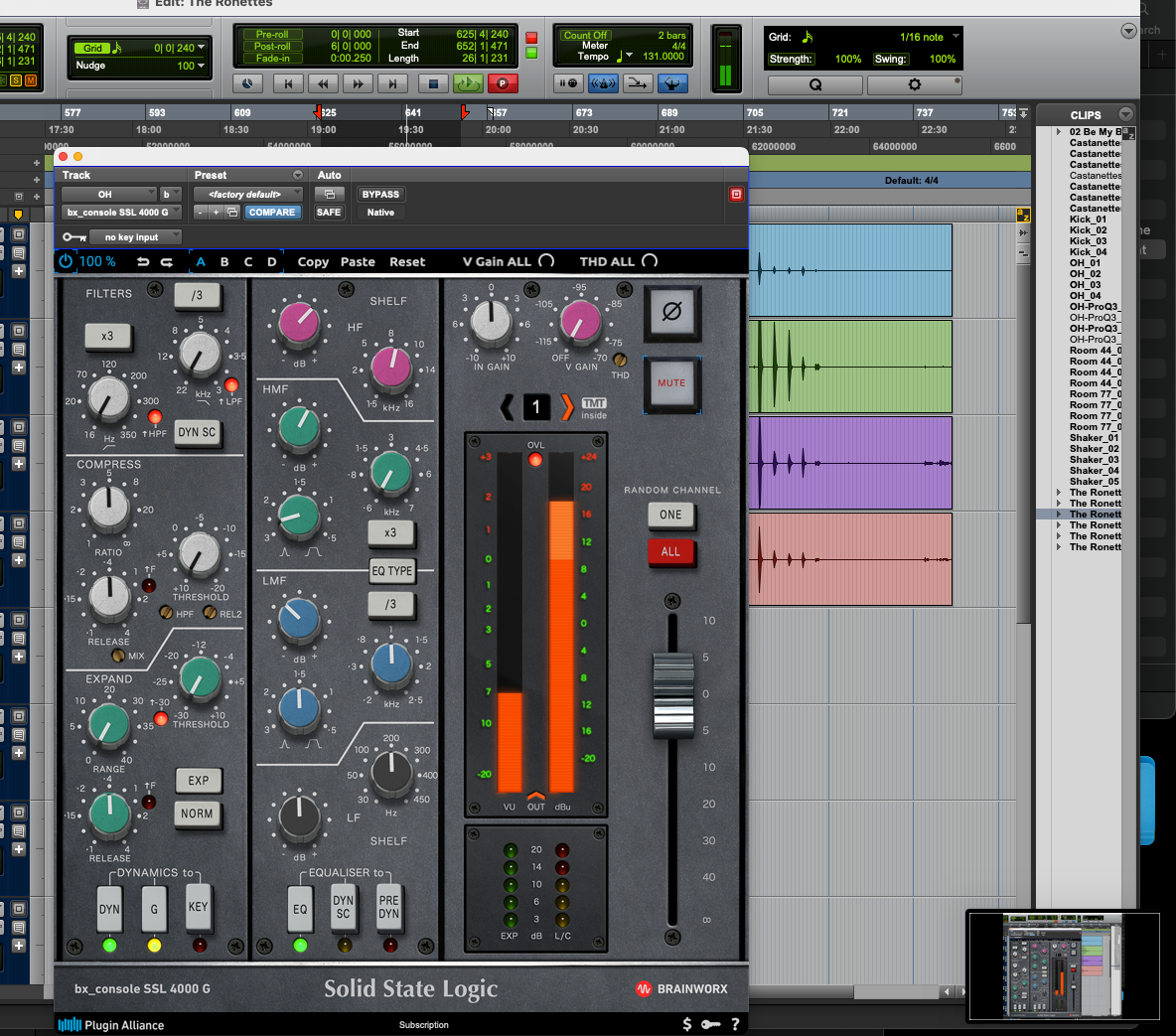Toggle the EQ TYPE button
This screenshot has width=1176, height=1036.
(x=391, y=571)
